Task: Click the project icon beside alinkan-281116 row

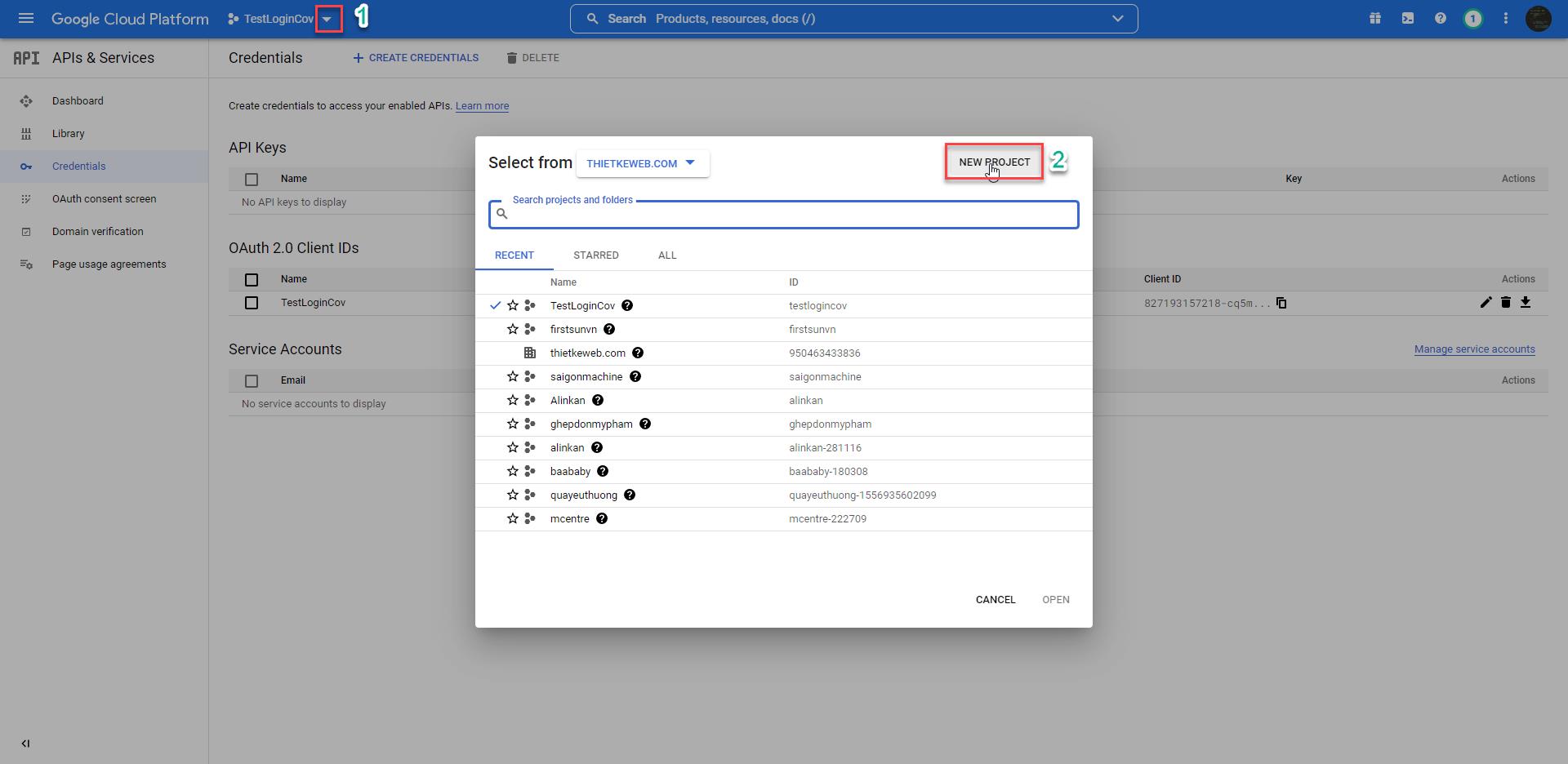Action: pos(530,447)
